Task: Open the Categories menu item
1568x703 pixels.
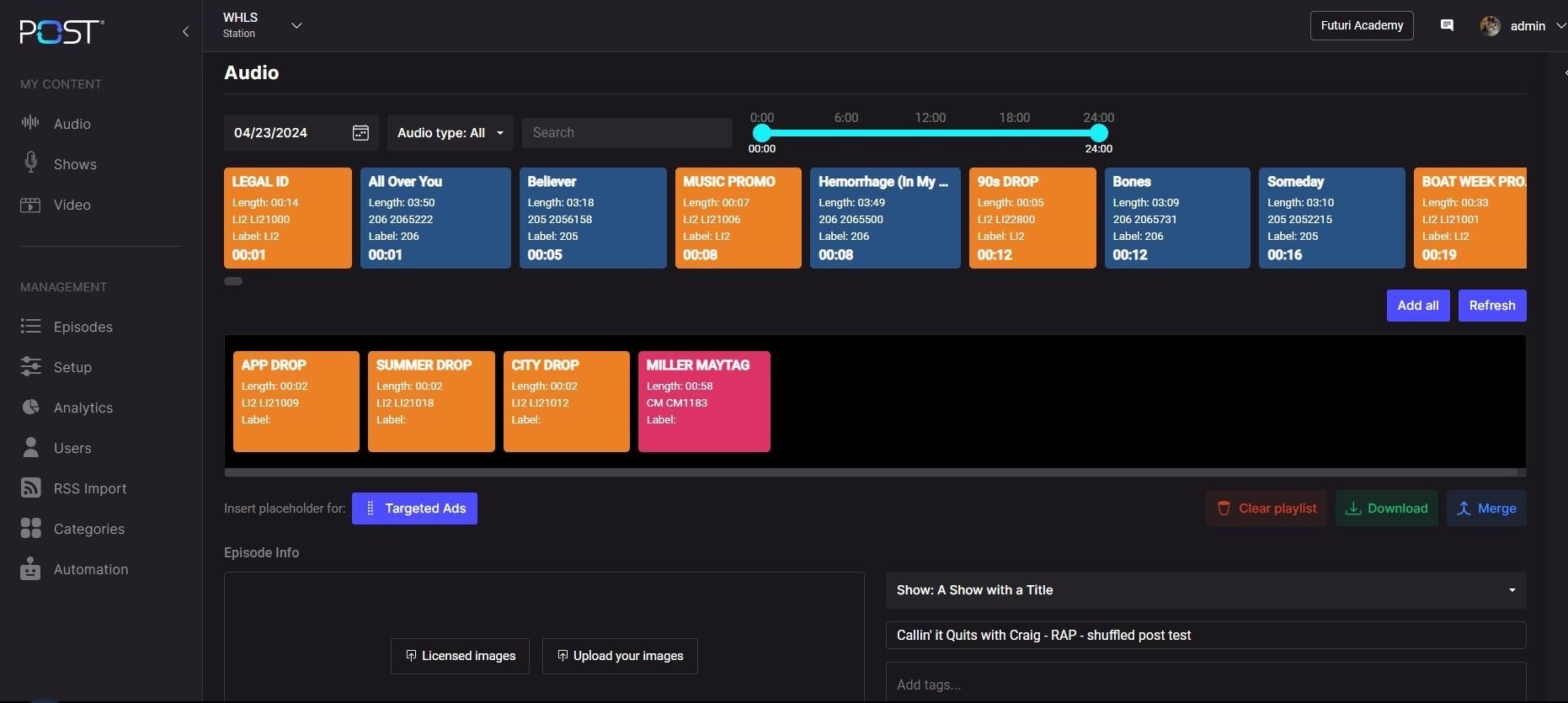Action: click(x=88, y=529)
